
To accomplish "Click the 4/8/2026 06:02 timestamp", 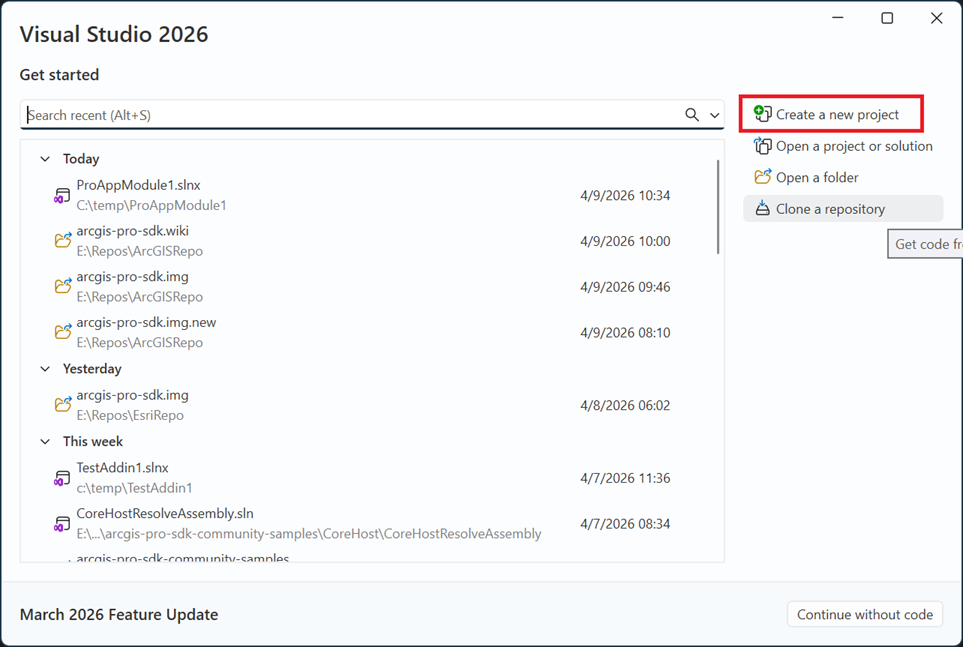I will click(625, 406).
